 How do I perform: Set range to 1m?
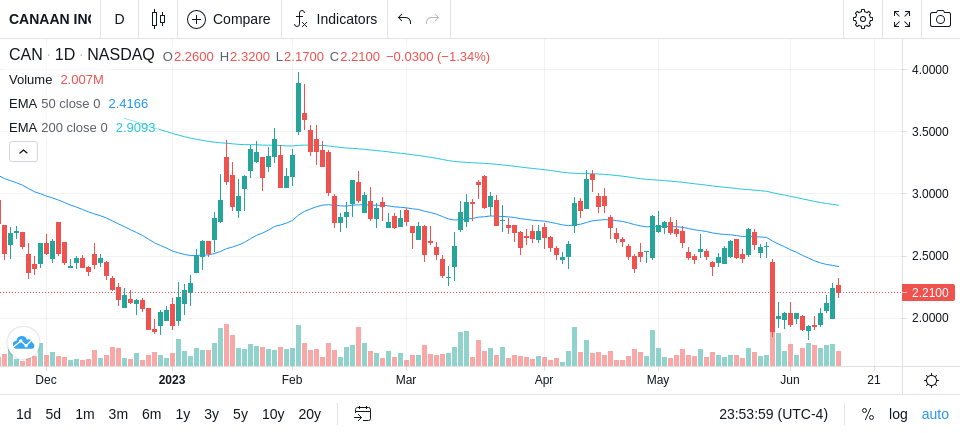(x=84, y=415)
